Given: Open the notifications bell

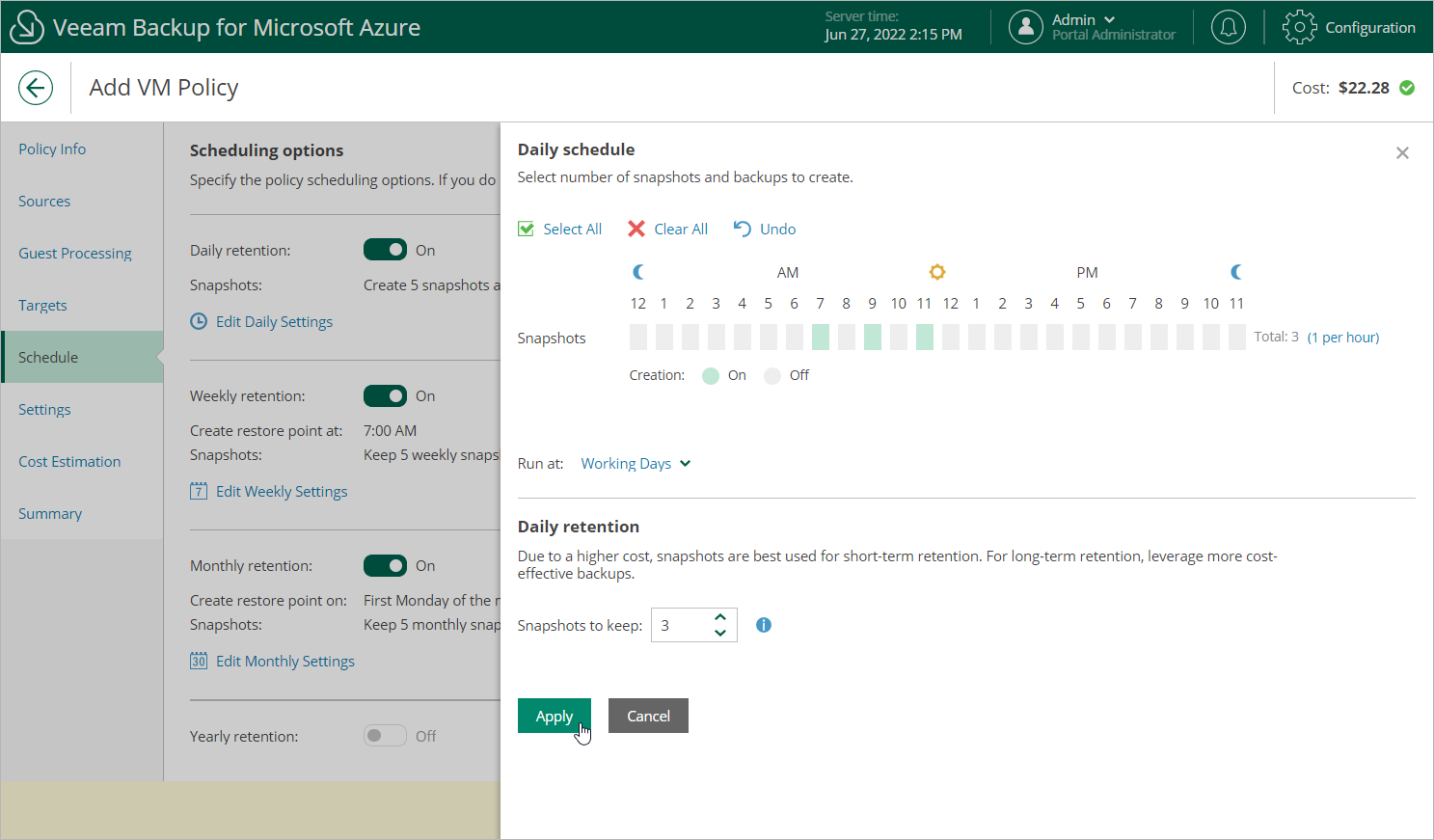Looking at the screenshot, I should point(1228,27).
